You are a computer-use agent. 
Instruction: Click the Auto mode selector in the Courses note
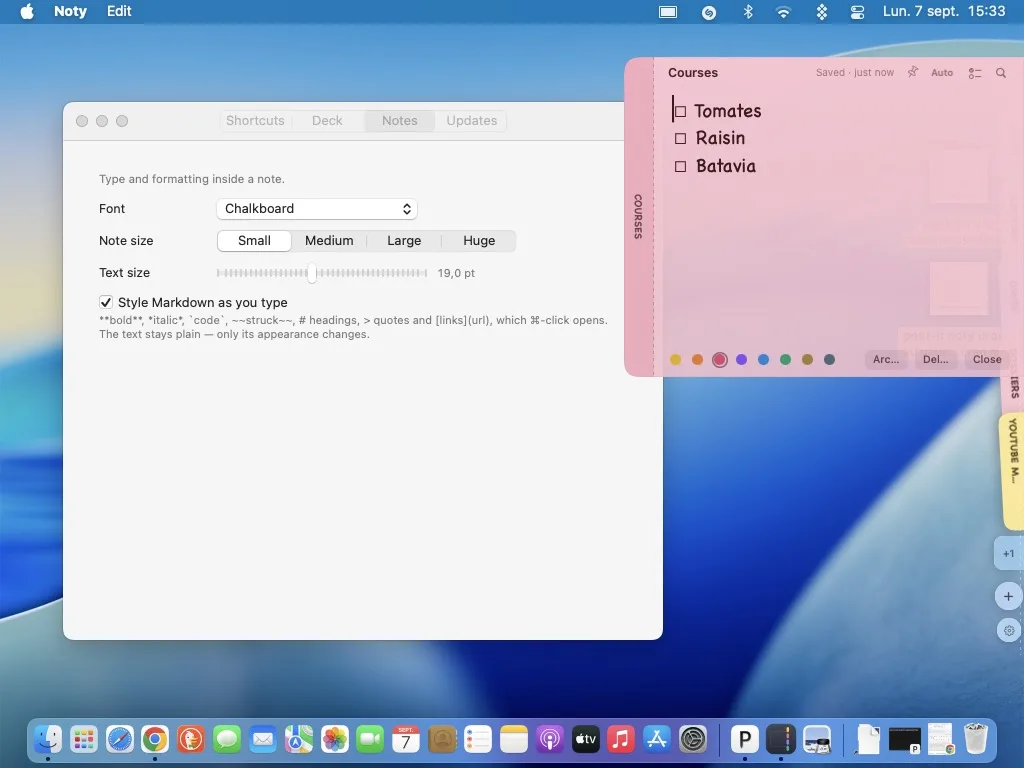tap(942, 73)
